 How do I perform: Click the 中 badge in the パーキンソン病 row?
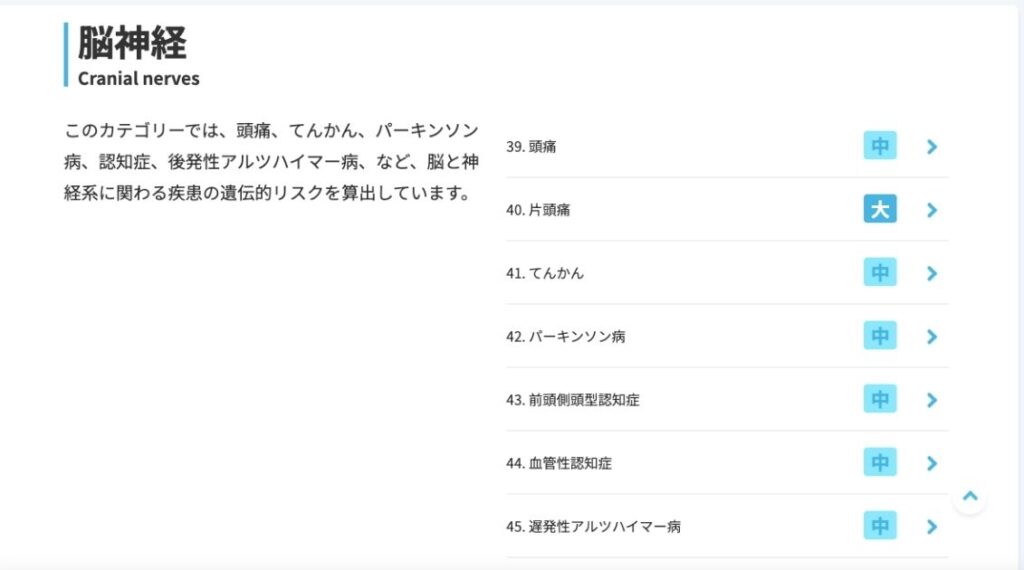880,337
